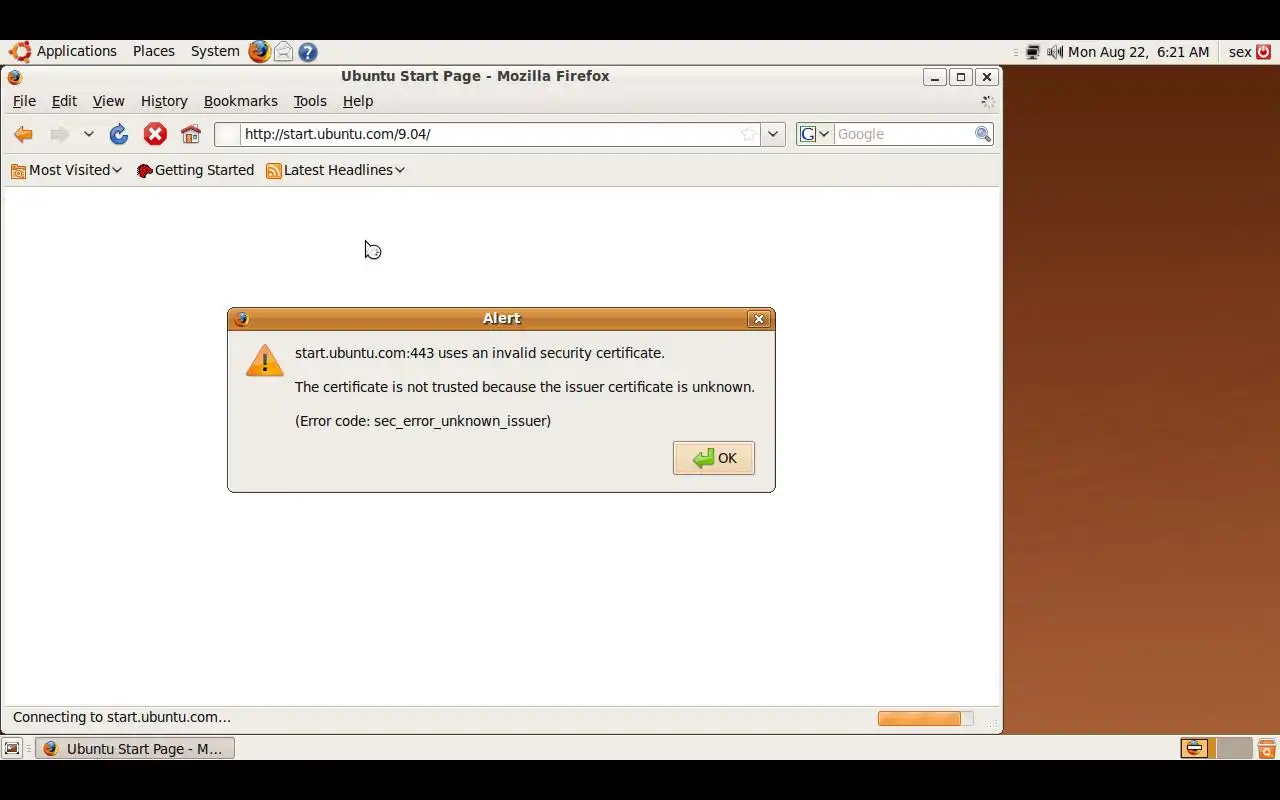Open the Ubuntu Applications menu
Image resolution: width=1280 pixels, height=800 pixels.
pyautogui.click(x=77, y=52)
